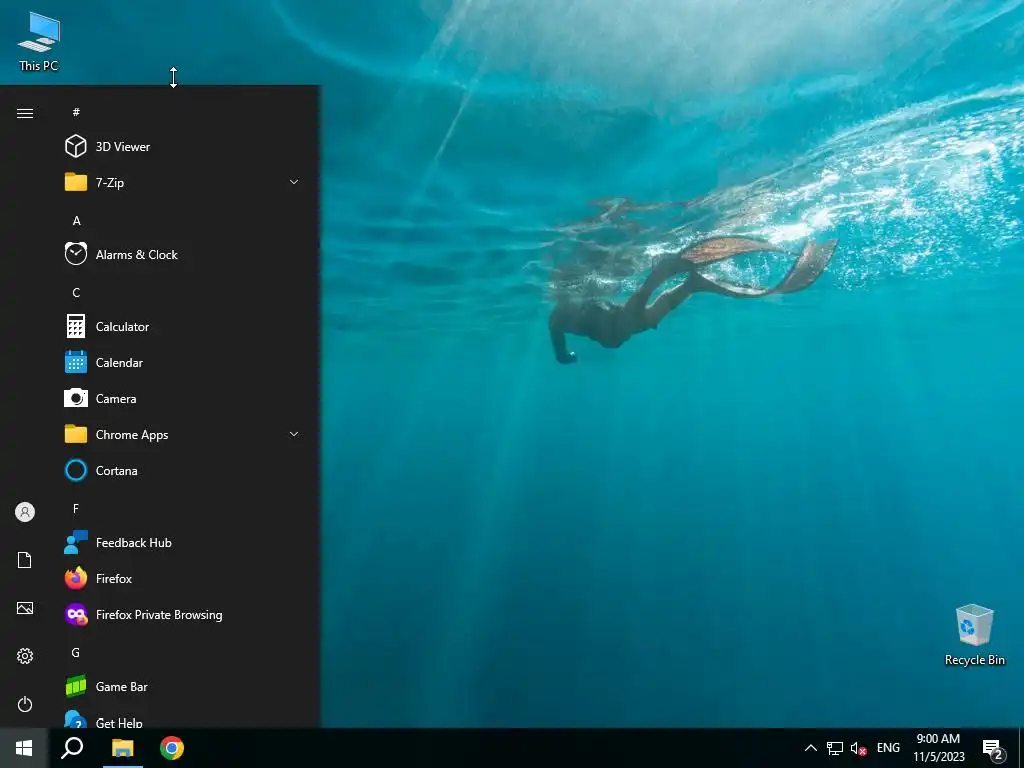Select the Recycle Bin desktop icon

pyautogui.click(x=974, y=635)
